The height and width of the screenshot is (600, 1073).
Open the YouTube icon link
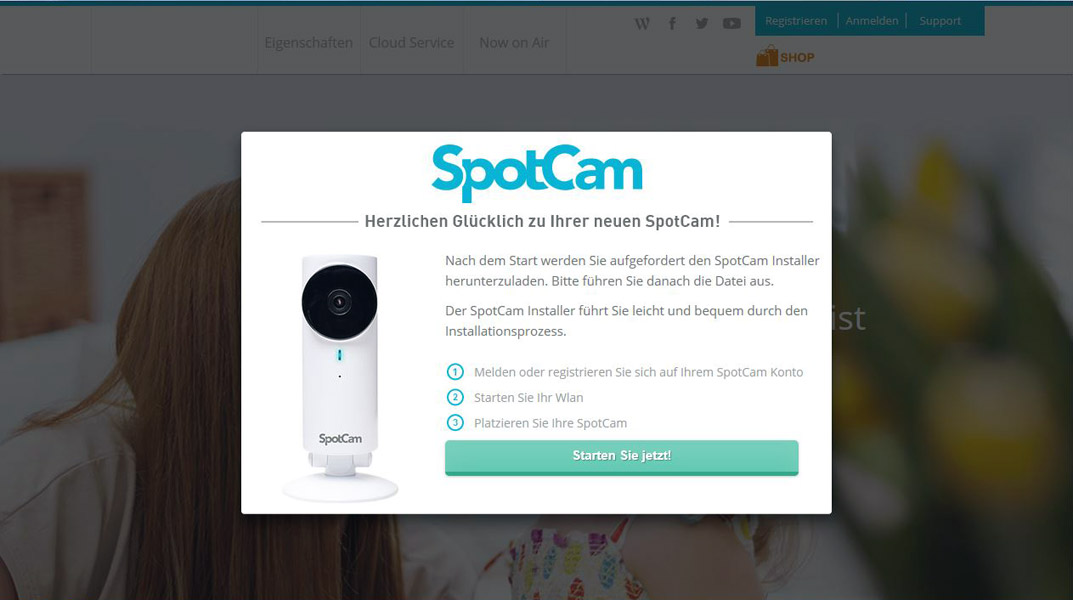(732, 24)
